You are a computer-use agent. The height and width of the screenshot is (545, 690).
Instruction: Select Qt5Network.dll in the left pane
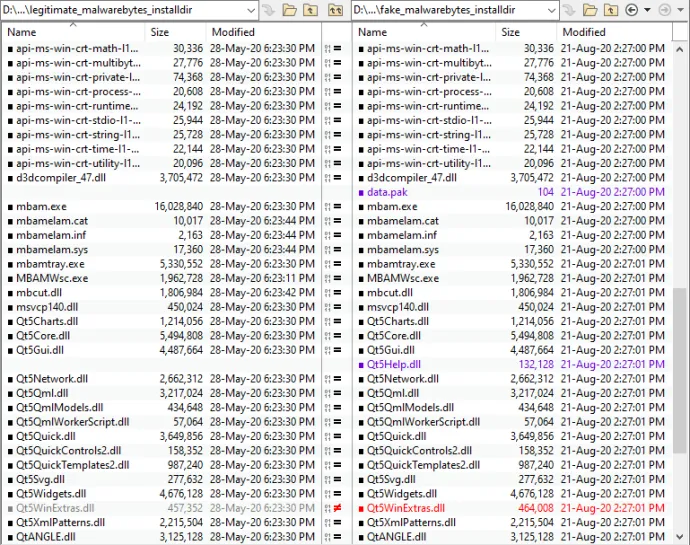52,379
